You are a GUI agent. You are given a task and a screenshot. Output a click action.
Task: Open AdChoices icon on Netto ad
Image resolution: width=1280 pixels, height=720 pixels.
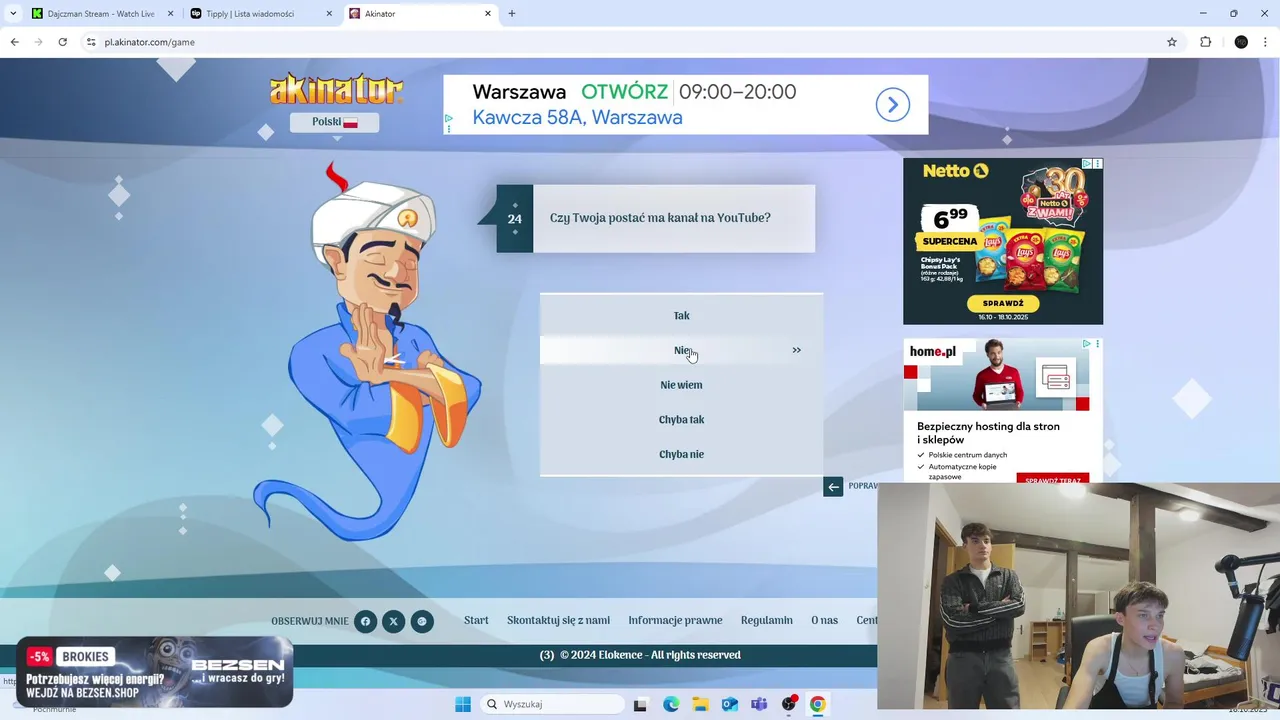[1087, 163]
